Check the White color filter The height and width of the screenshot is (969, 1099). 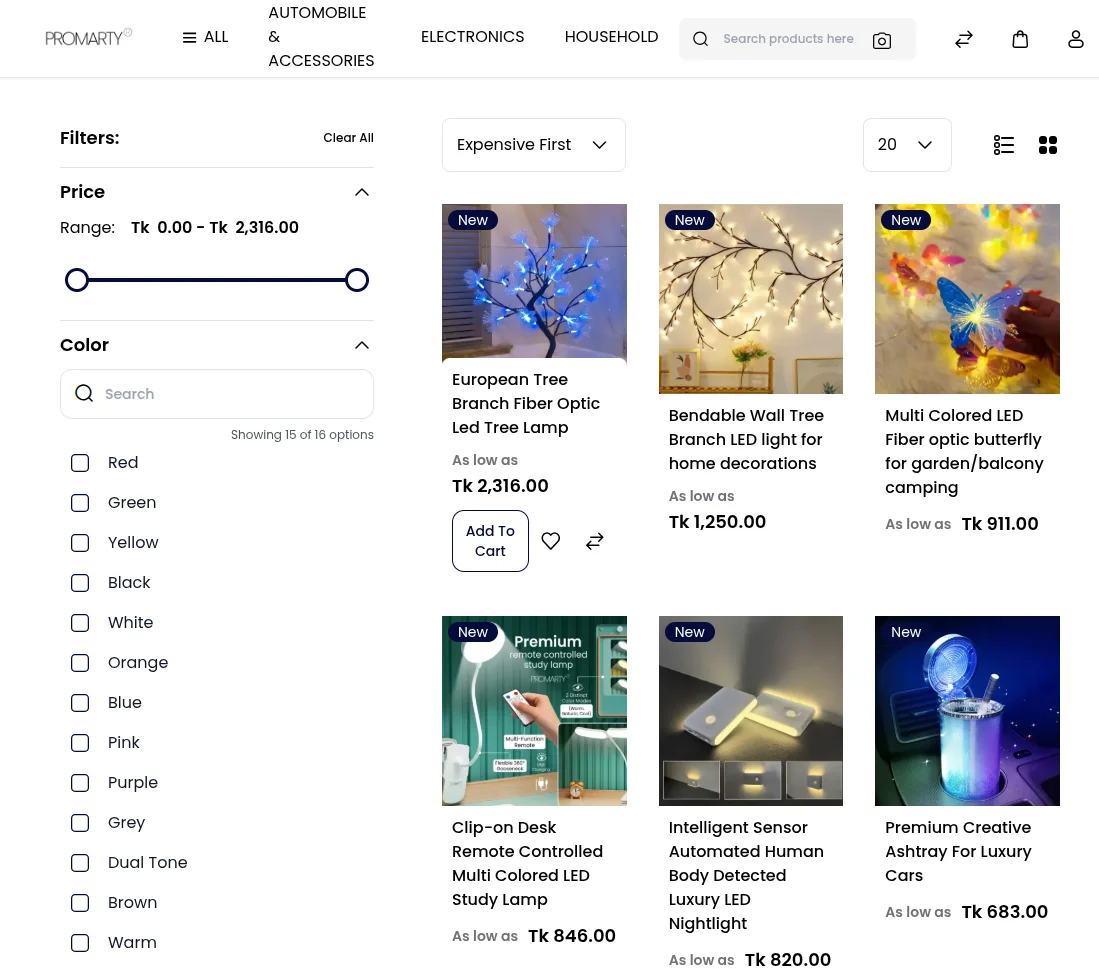click(80, 623)
